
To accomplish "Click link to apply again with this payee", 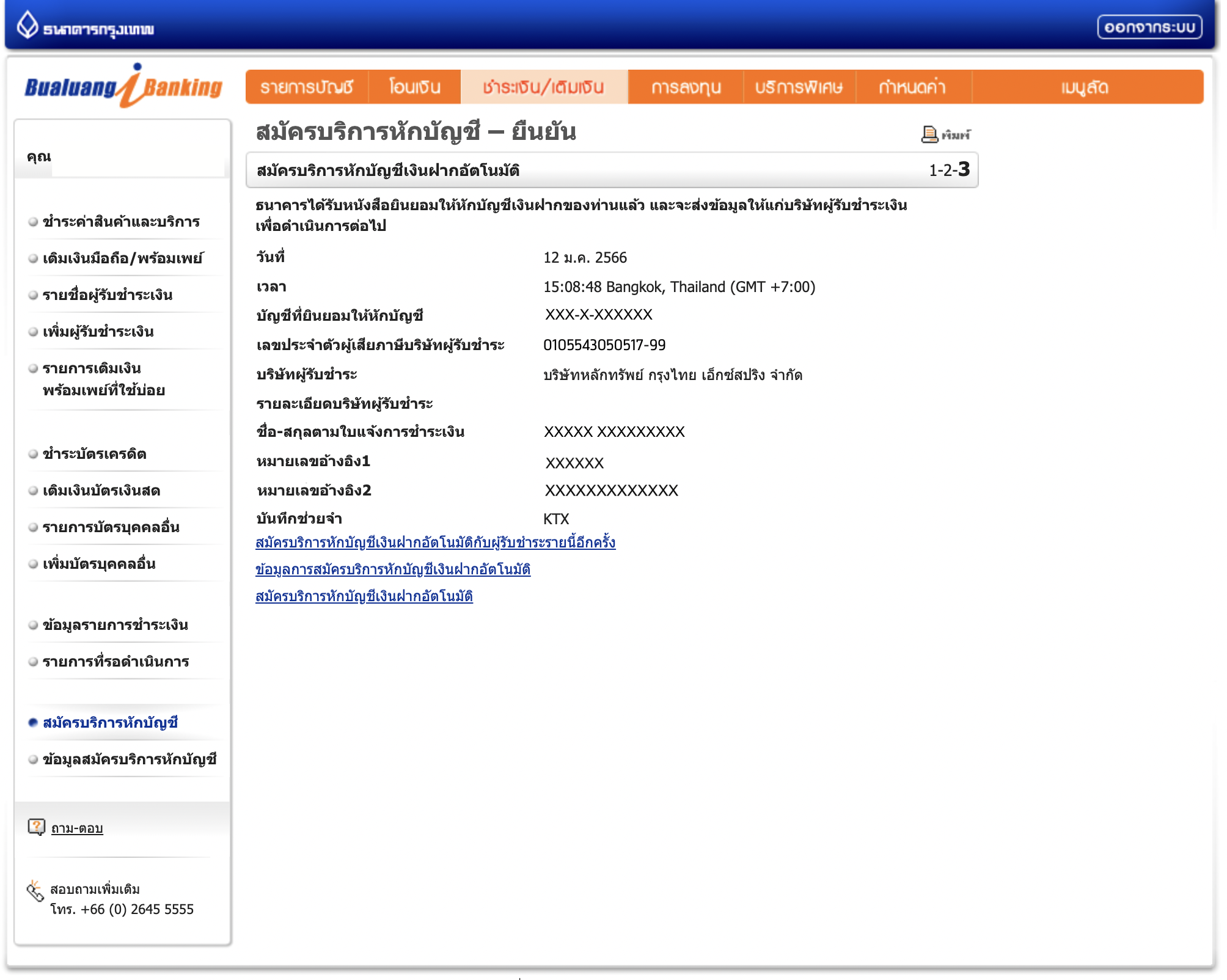I will point(435,543).
